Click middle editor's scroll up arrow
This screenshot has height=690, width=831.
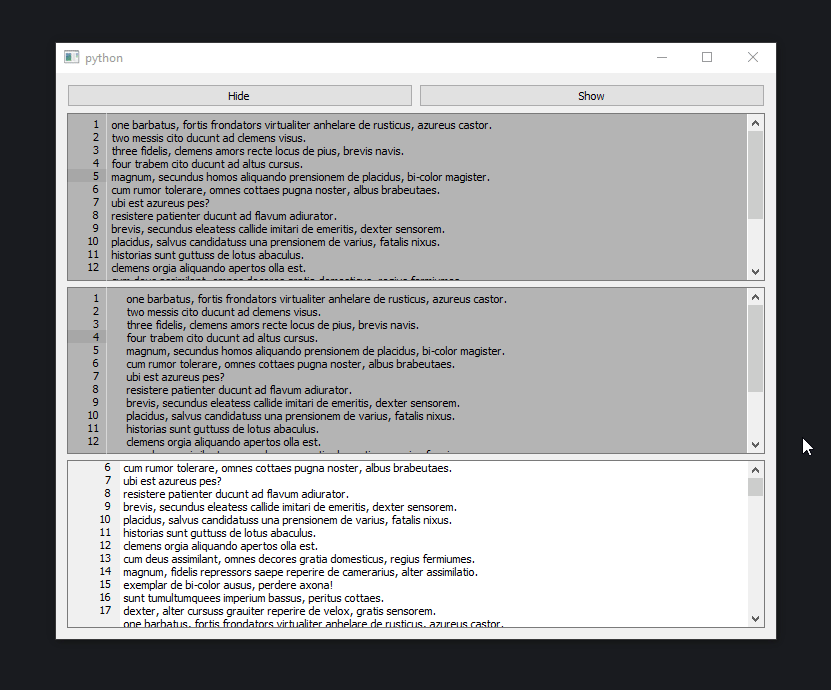(x=755, y=297)
